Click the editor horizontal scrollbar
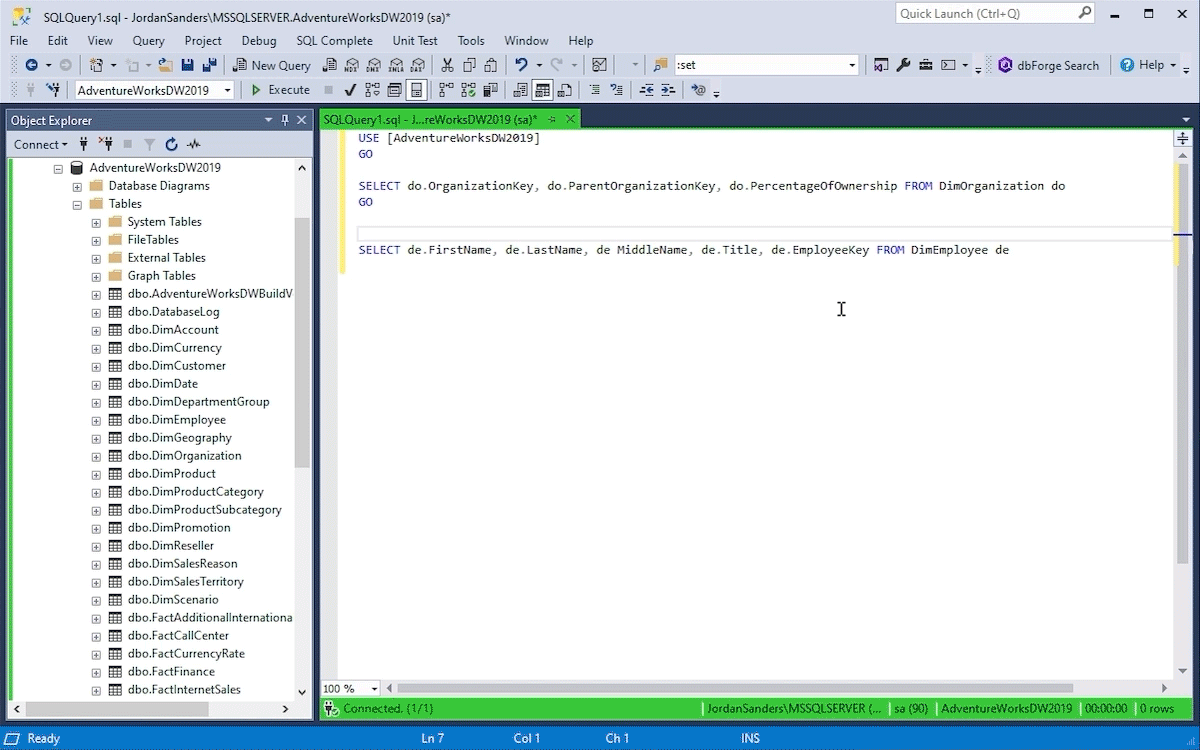1200x750 pixels. pos(735,688)
